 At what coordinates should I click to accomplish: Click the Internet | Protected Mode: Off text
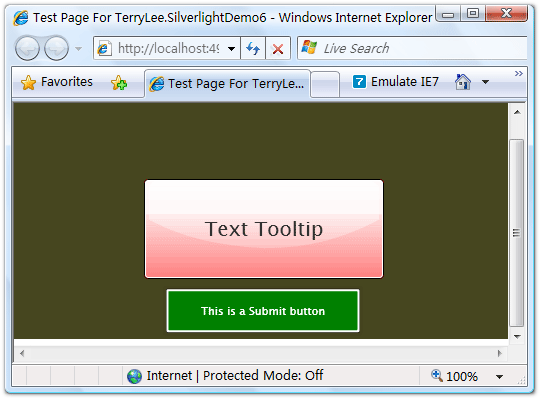[x=235, y=375]
